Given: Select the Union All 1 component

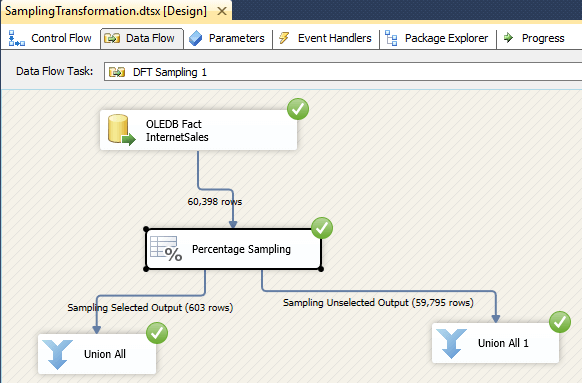Looking at the screenshot, I should [x=495, y=343].
